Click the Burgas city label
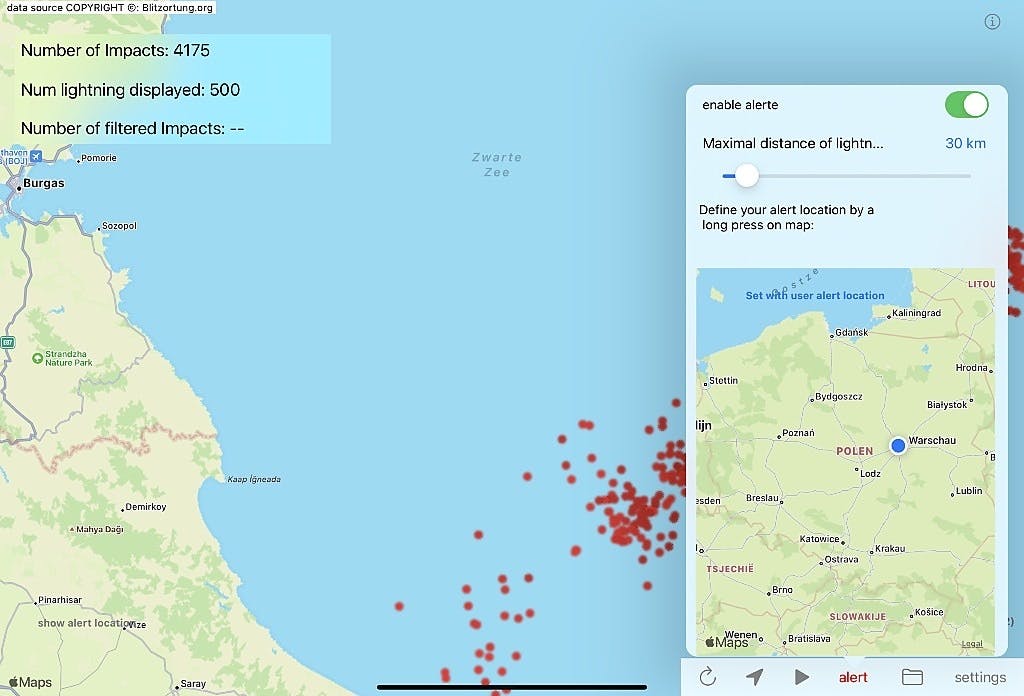 click(x=44, y=183)
